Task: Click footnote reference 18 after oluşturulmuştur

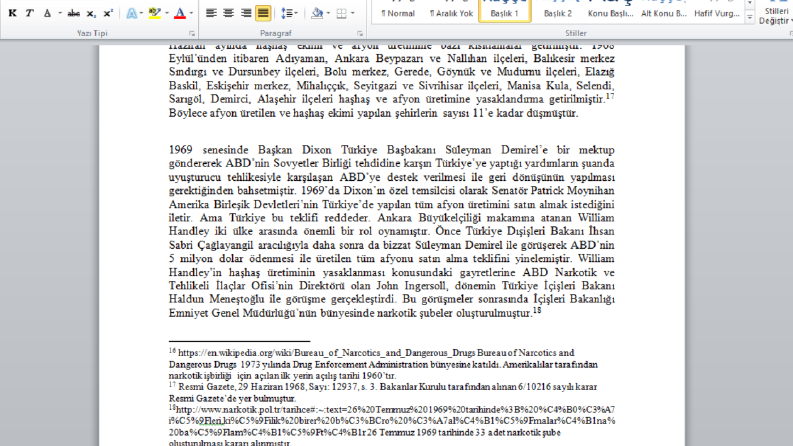Action: [537, 310]
